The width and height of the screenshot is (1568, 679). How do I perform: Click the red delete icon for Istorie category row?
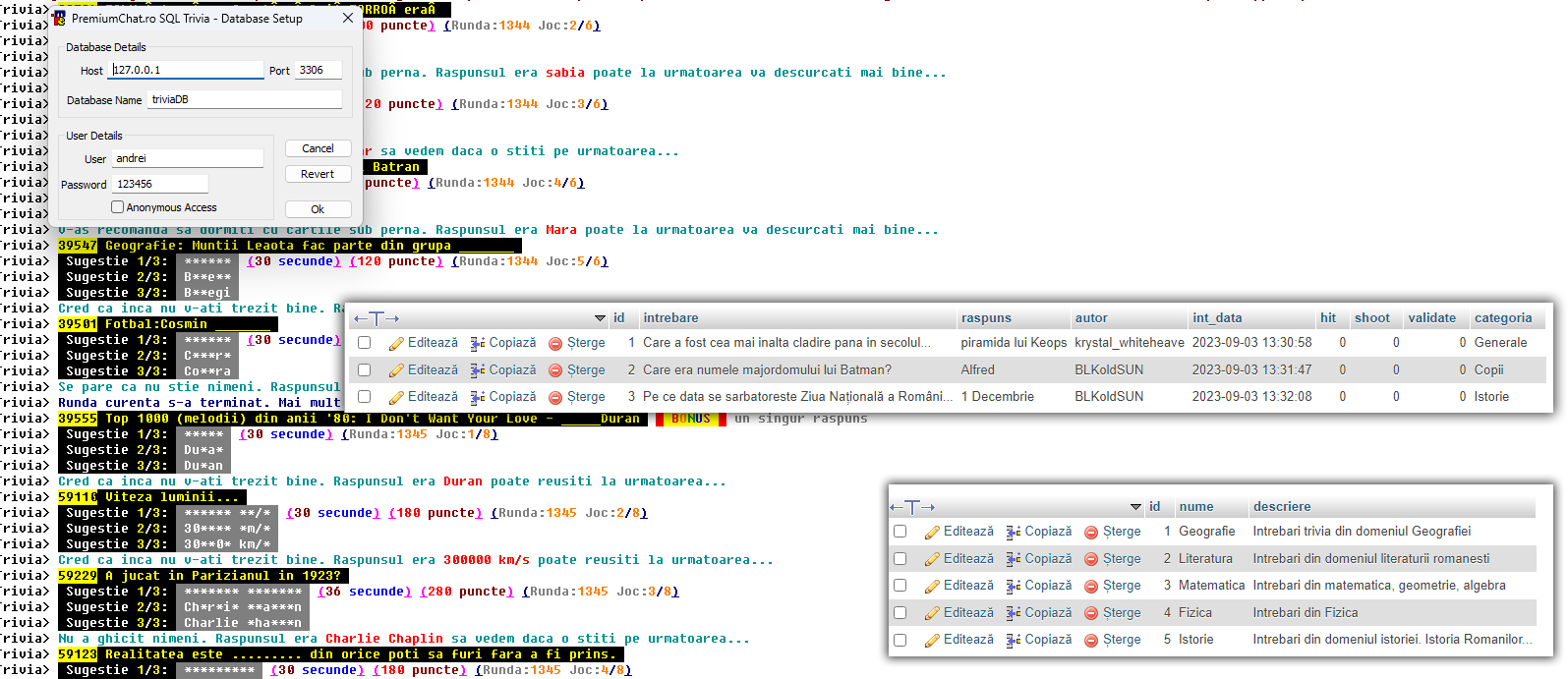[1091, 641]
